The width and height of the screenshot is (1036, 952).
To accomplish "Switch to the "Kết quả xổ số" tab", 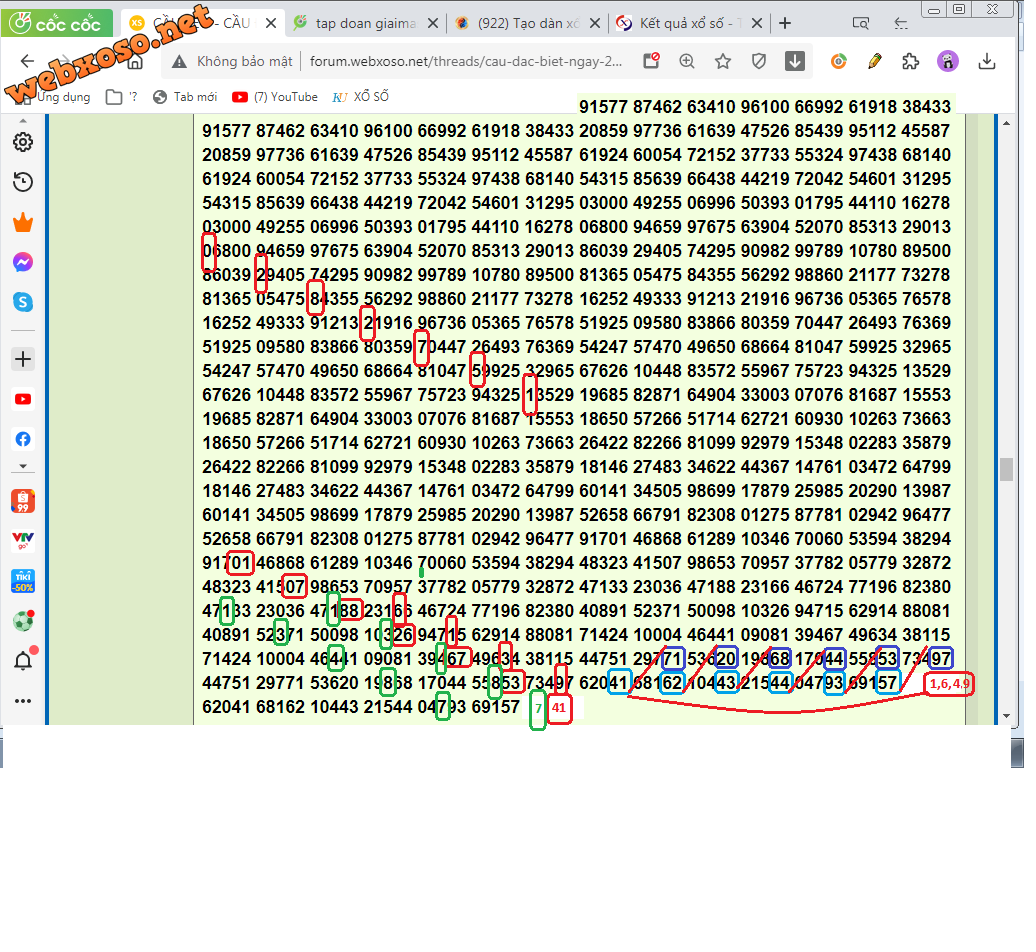I will [688, 23].
